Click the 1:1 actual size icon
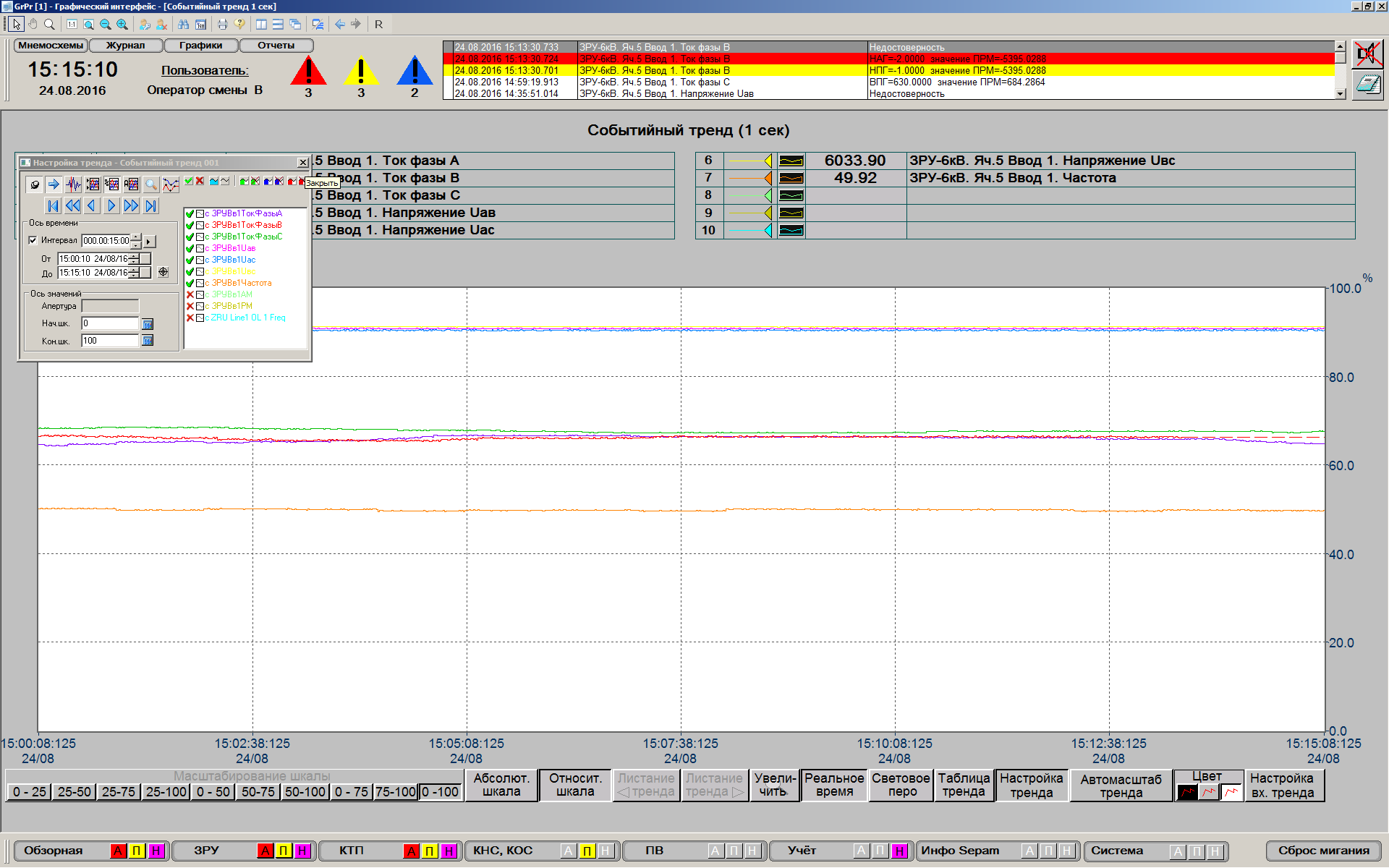The width and height of the screenshot is (1389, 868). click(72, 24)
